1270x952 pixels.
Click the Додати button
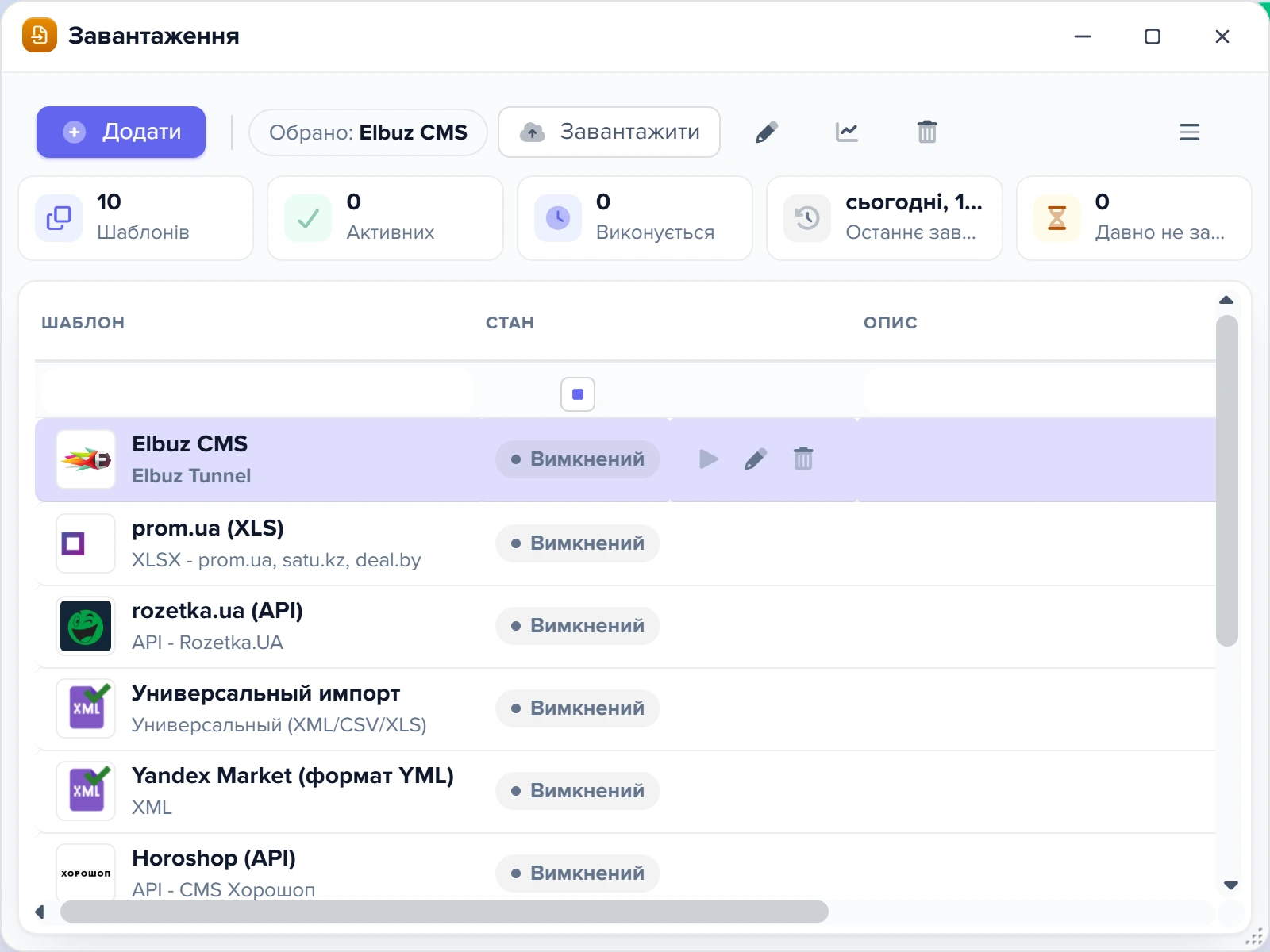[121, 132]
